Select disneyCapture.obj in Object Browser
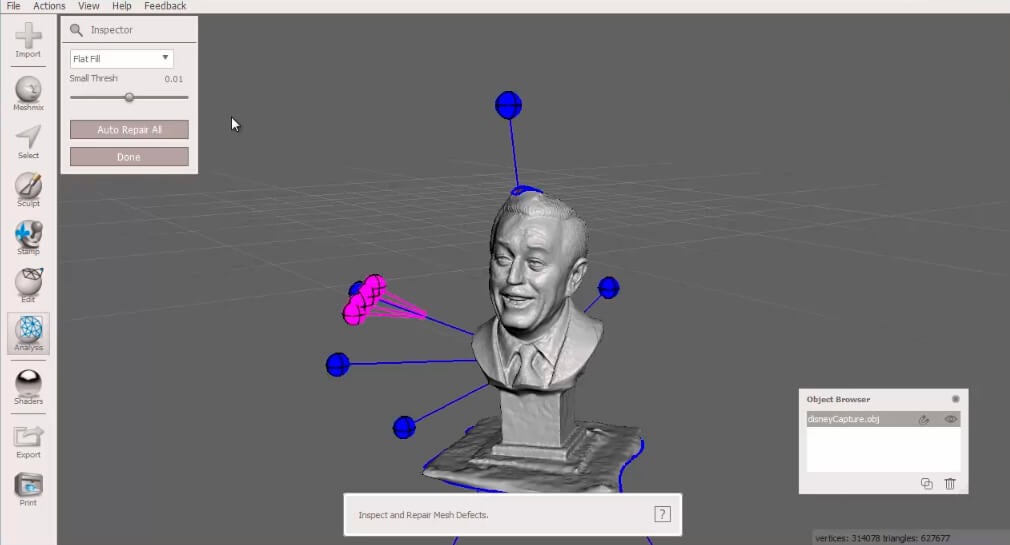 883,419
